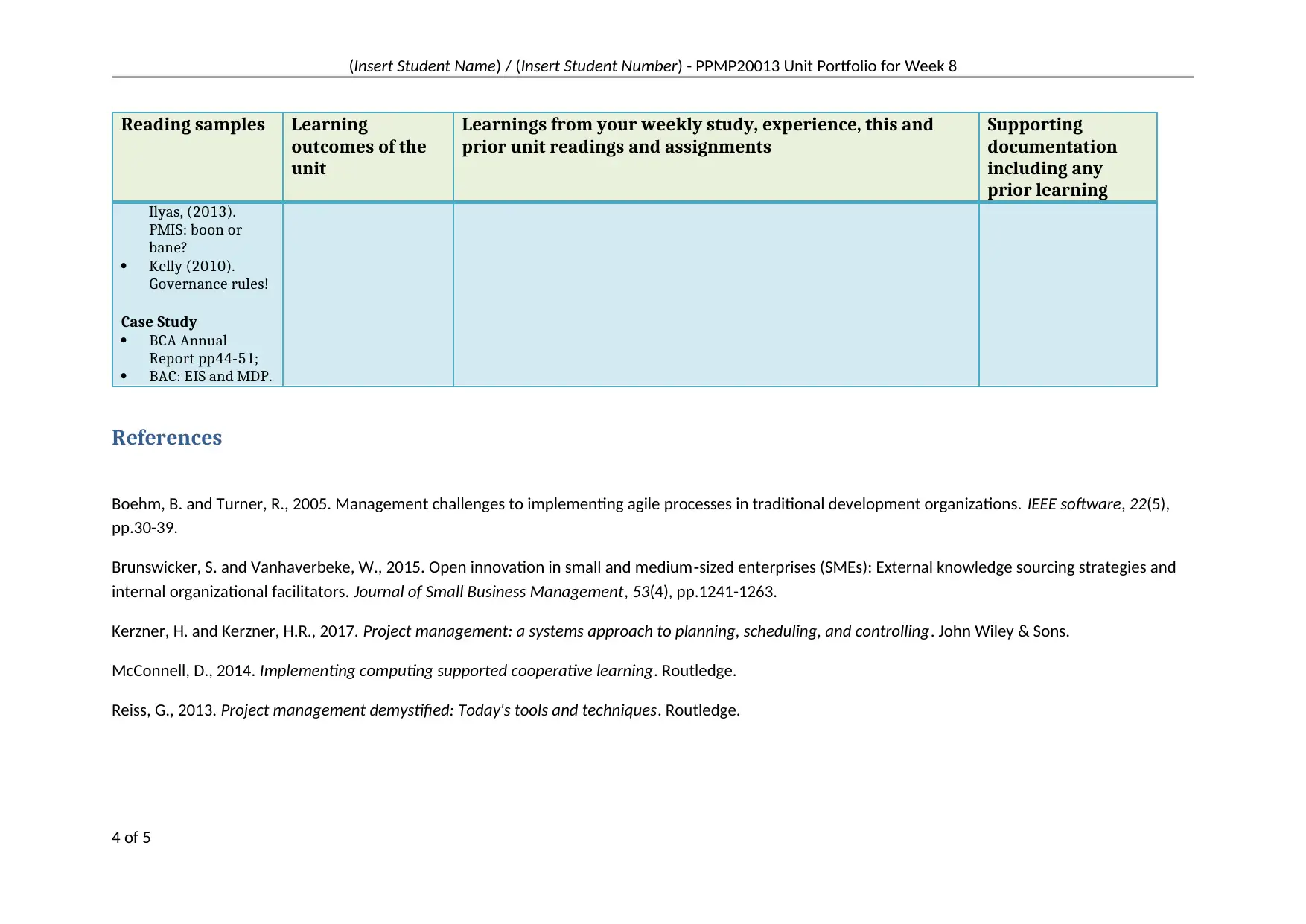
Task: Click 'IEEE software' journal title text
Action: coord(1074,504)
